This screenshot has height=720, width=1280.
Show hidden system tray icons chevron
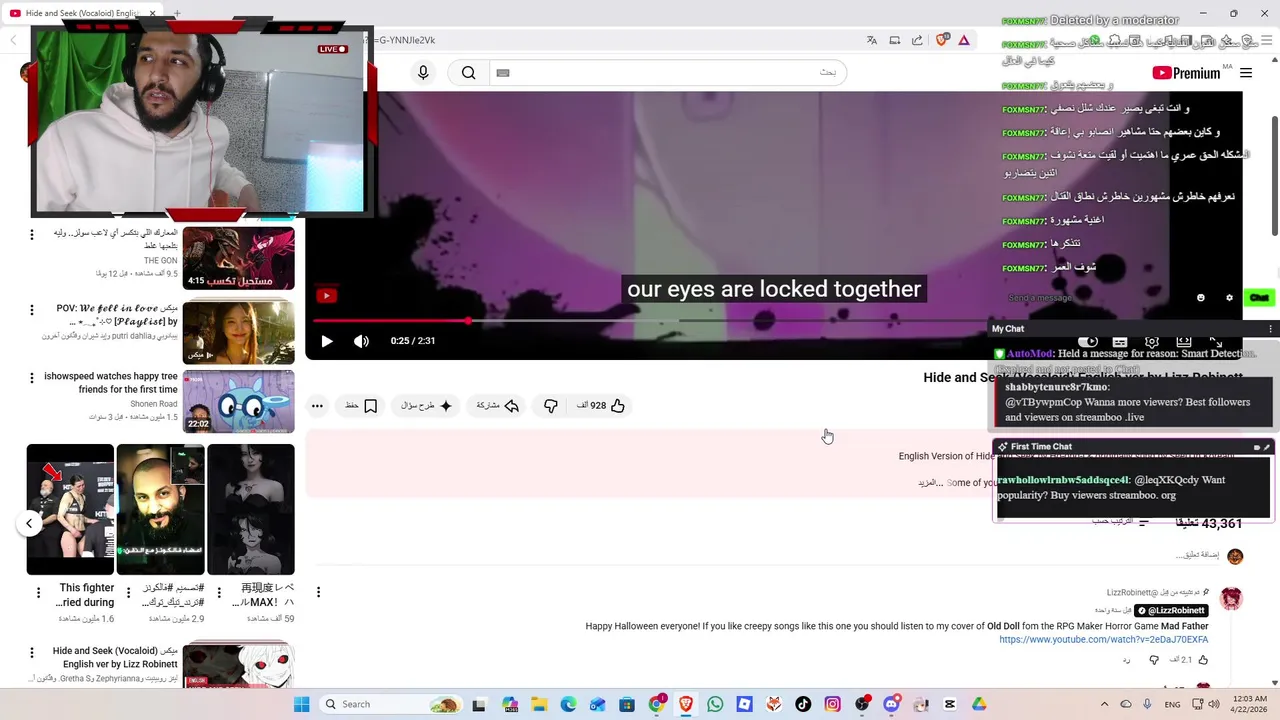1104,704
